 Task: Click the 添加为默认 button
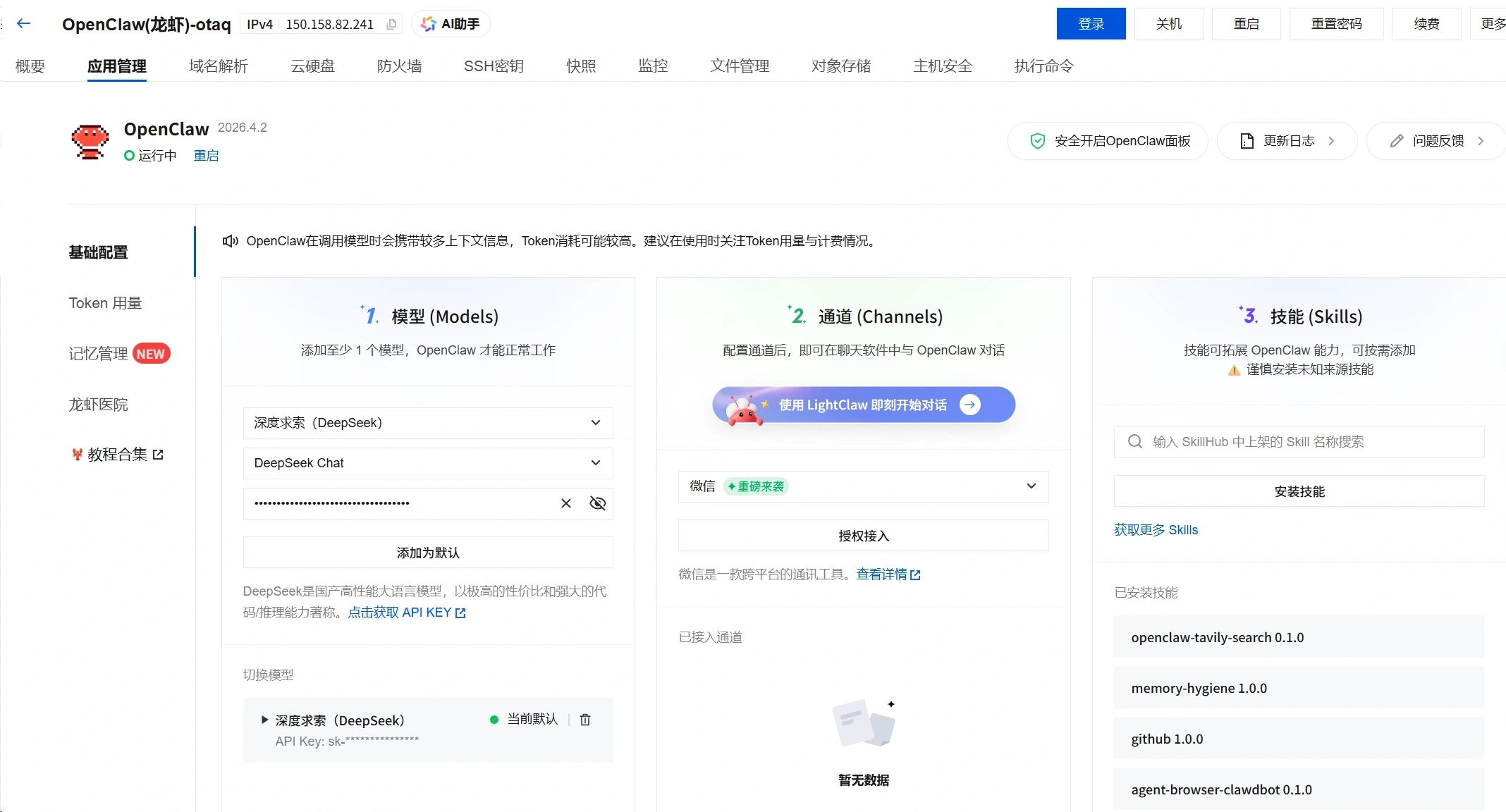click(428, 553)
